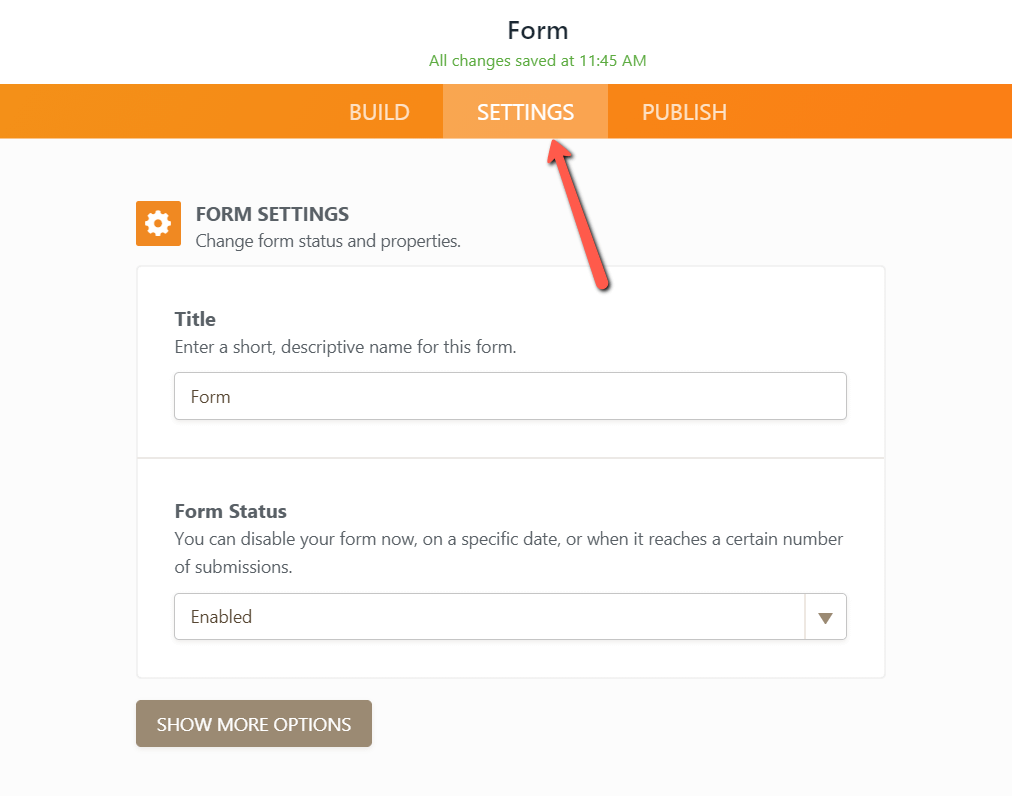
Task: Click the Form Settings gear icon
Action: pyautogui.click(x=158, y=223)
